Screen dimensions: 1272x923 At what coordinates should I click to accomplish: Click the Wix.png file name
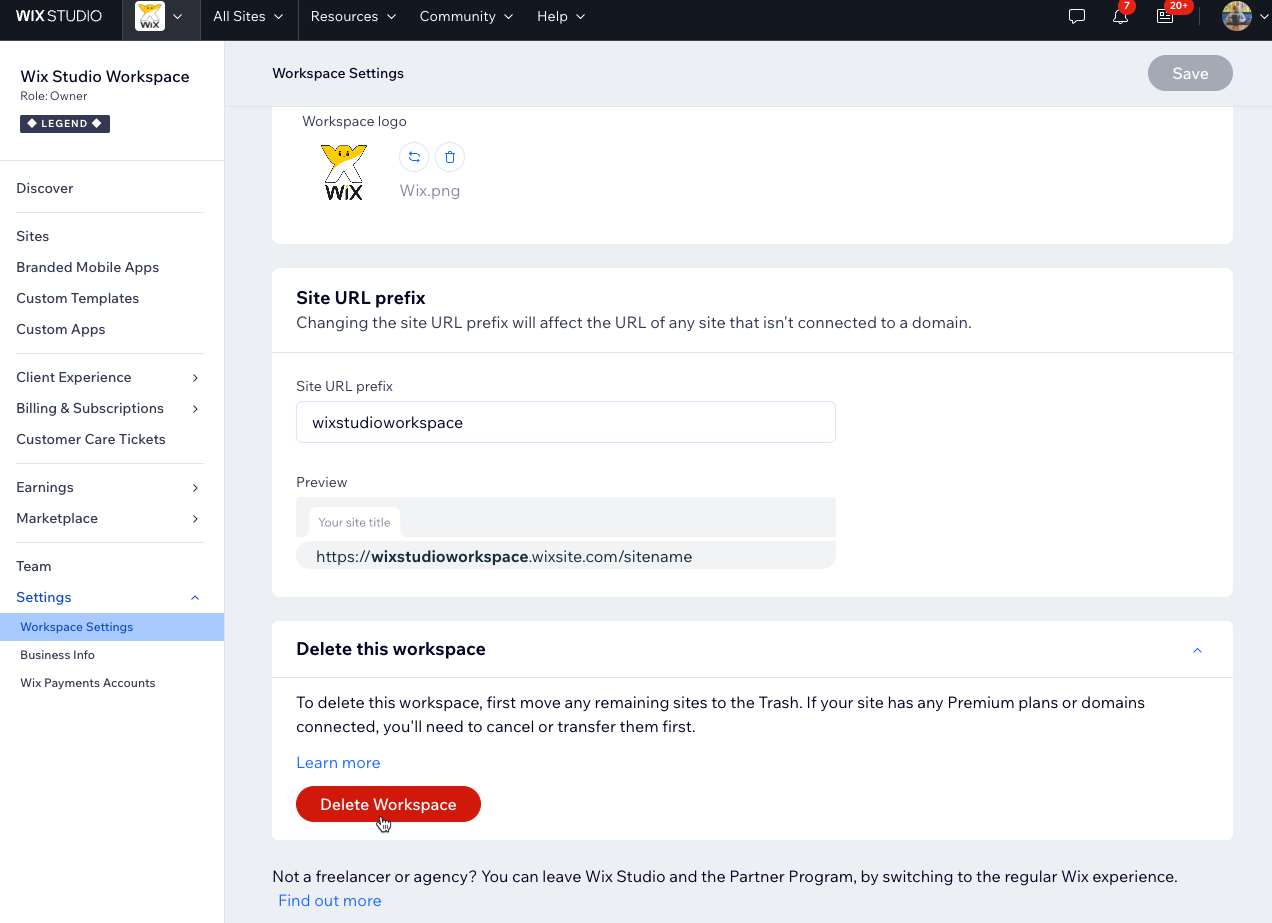[x=430, y=190]
